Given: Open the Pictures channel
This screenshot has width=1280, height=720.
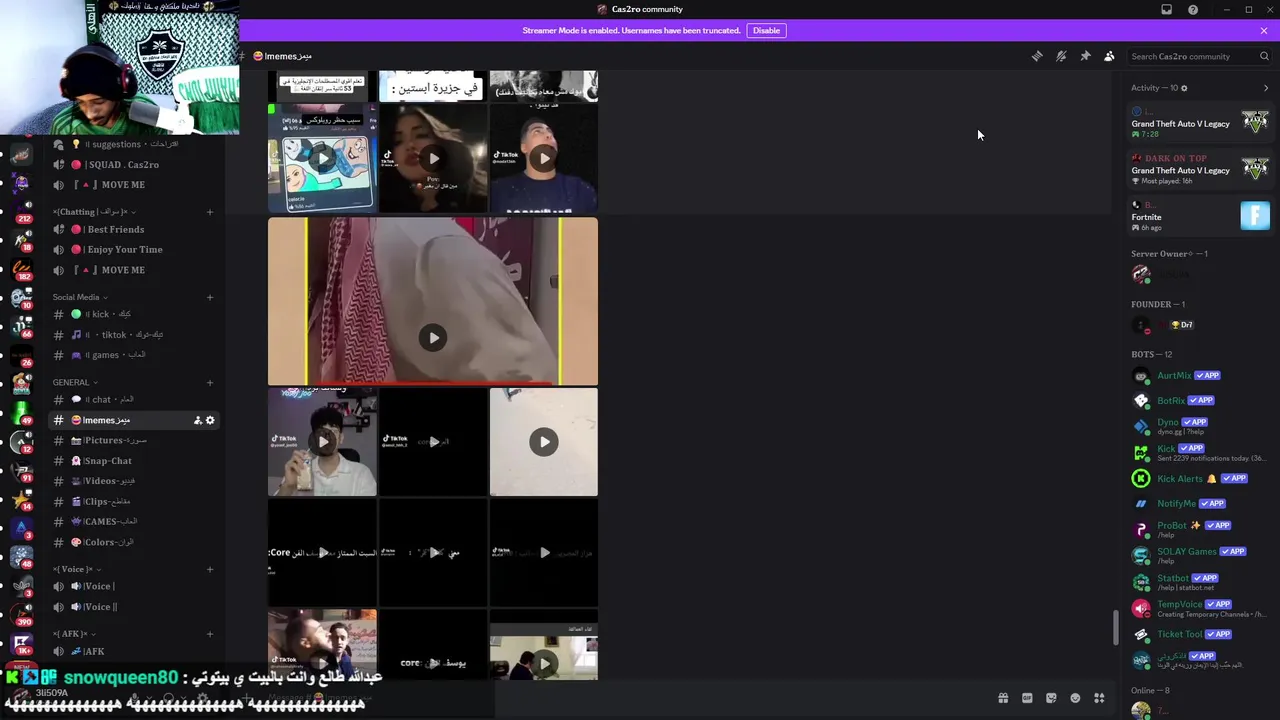Looking at the screenshot, I should tap(135, 440).
